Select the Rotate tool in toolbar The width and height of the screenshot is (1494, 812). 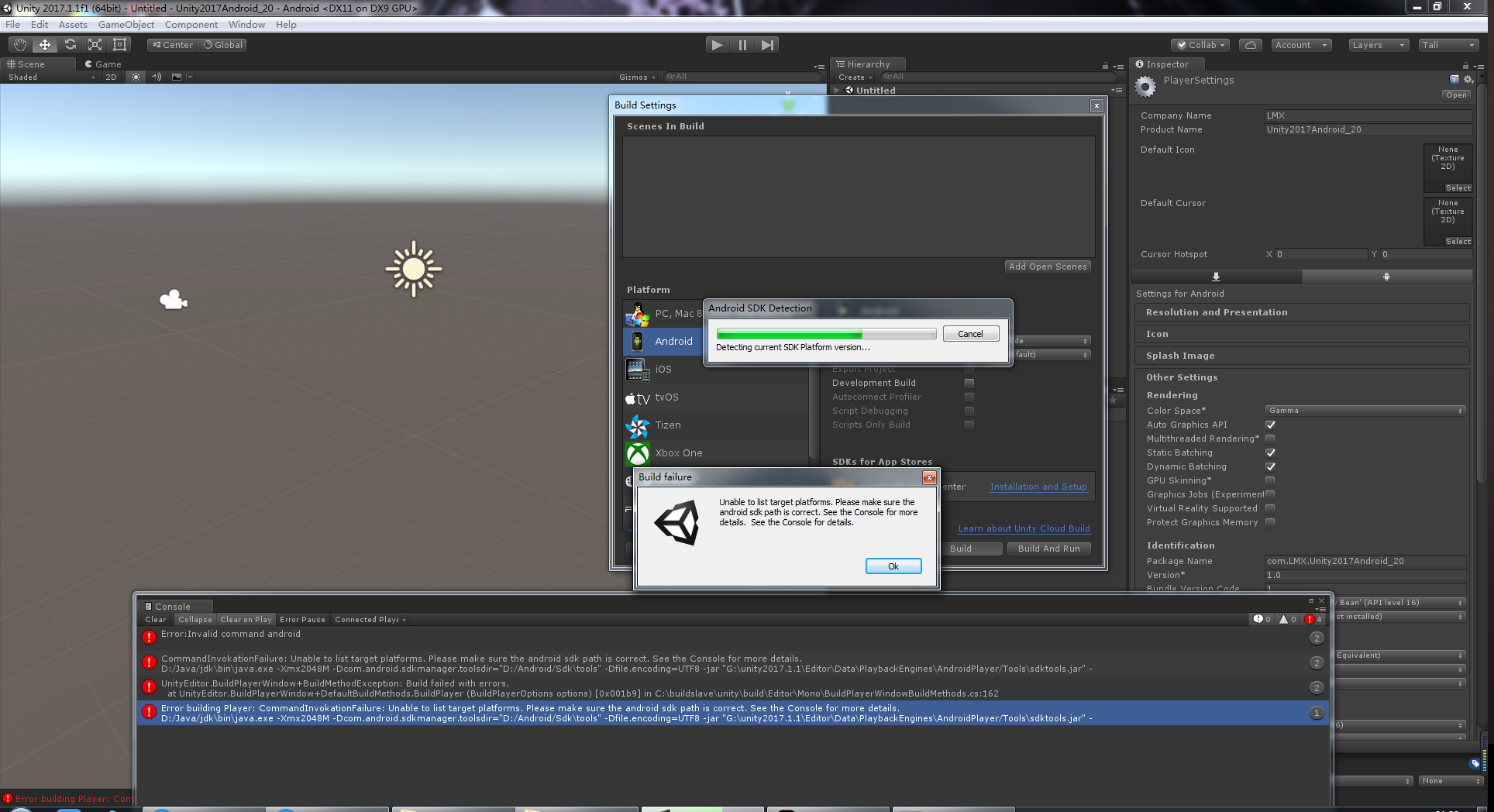pos(70,45)
